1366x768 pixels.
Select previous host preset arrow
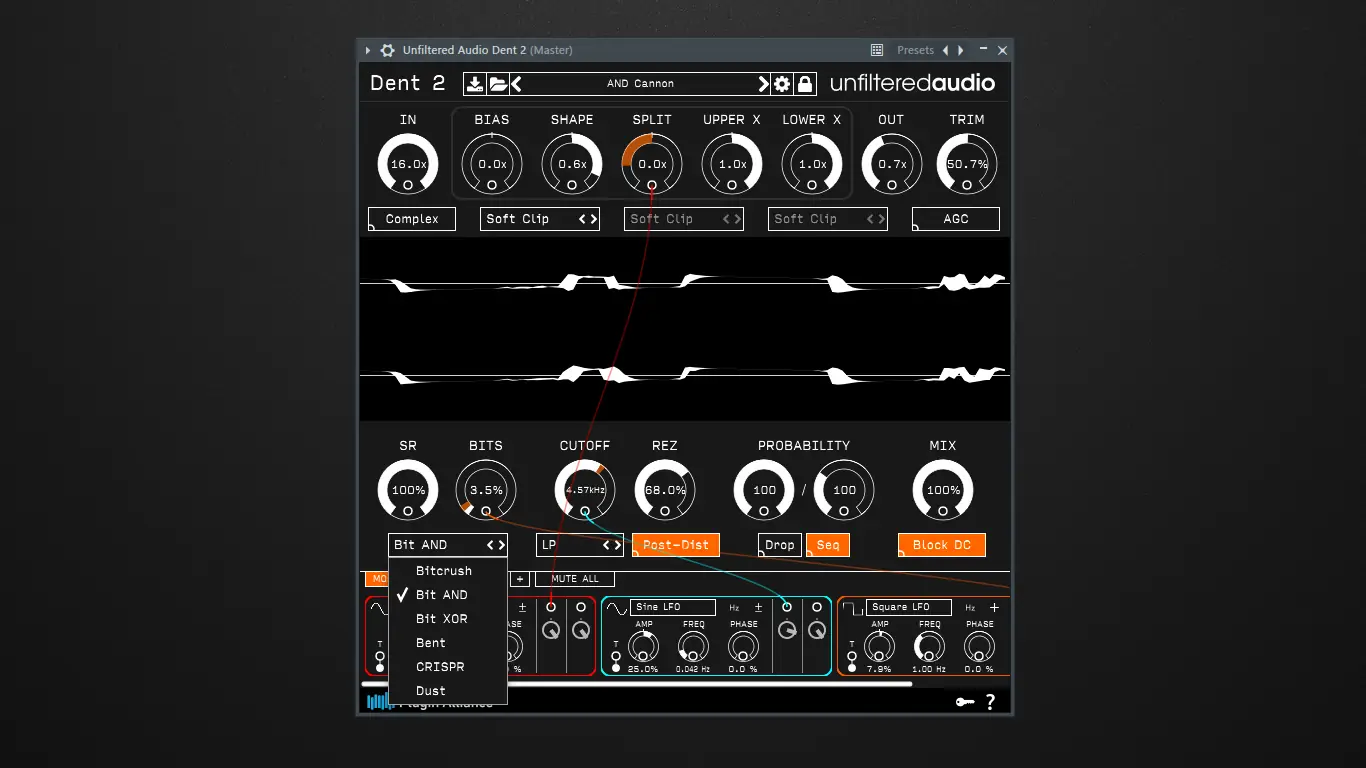946,50
